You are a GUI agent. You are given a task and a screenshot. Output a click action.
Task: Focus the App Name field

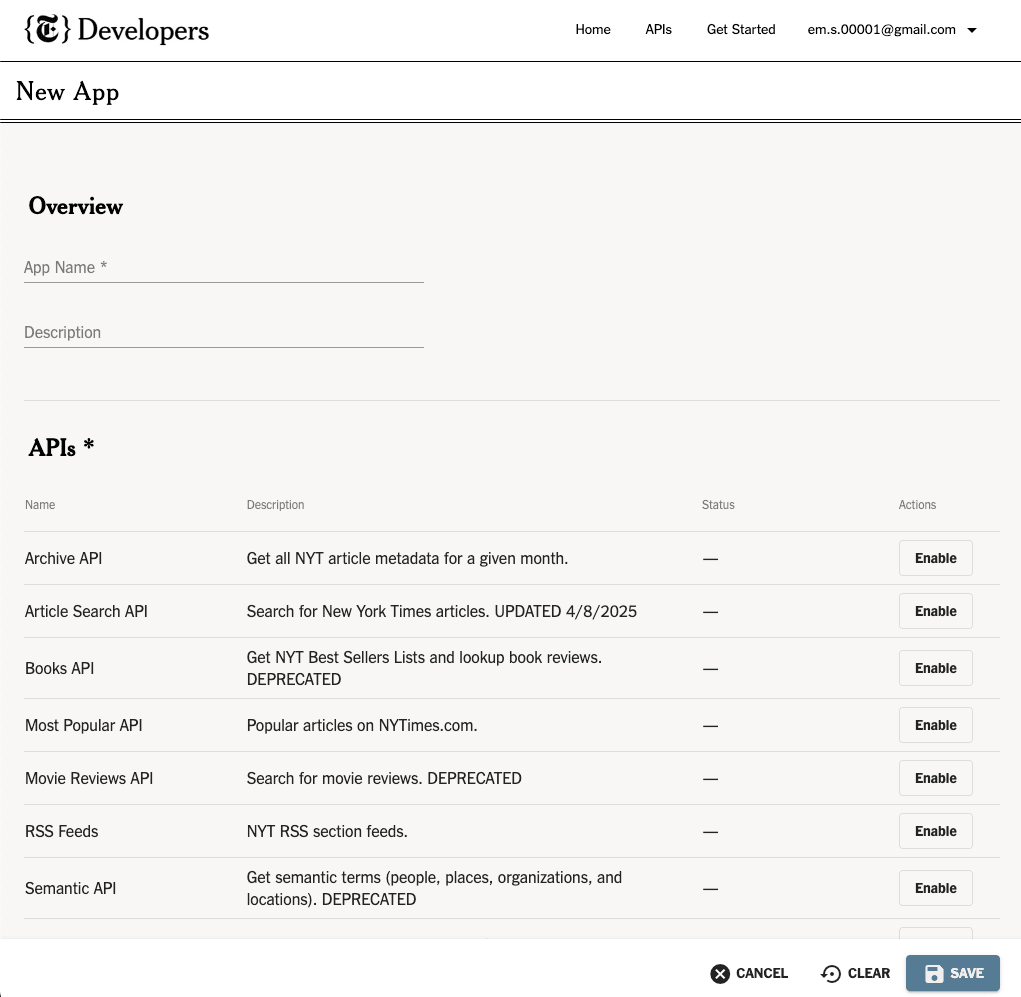[x=224, y=268]
